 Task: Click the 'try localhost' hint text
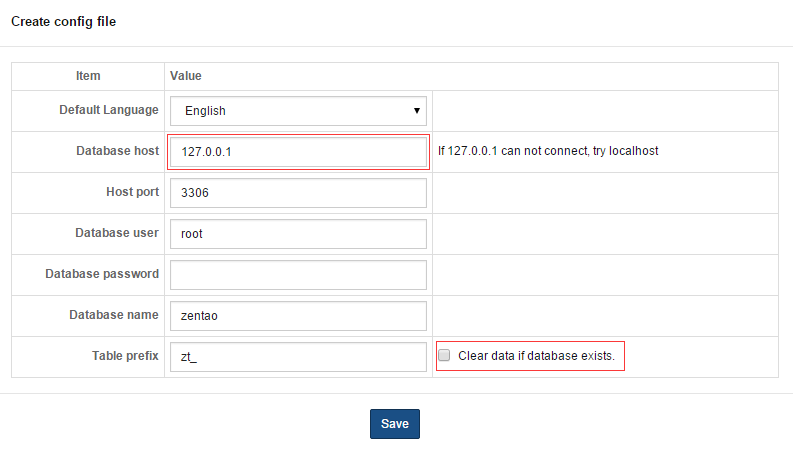[626, 152]
